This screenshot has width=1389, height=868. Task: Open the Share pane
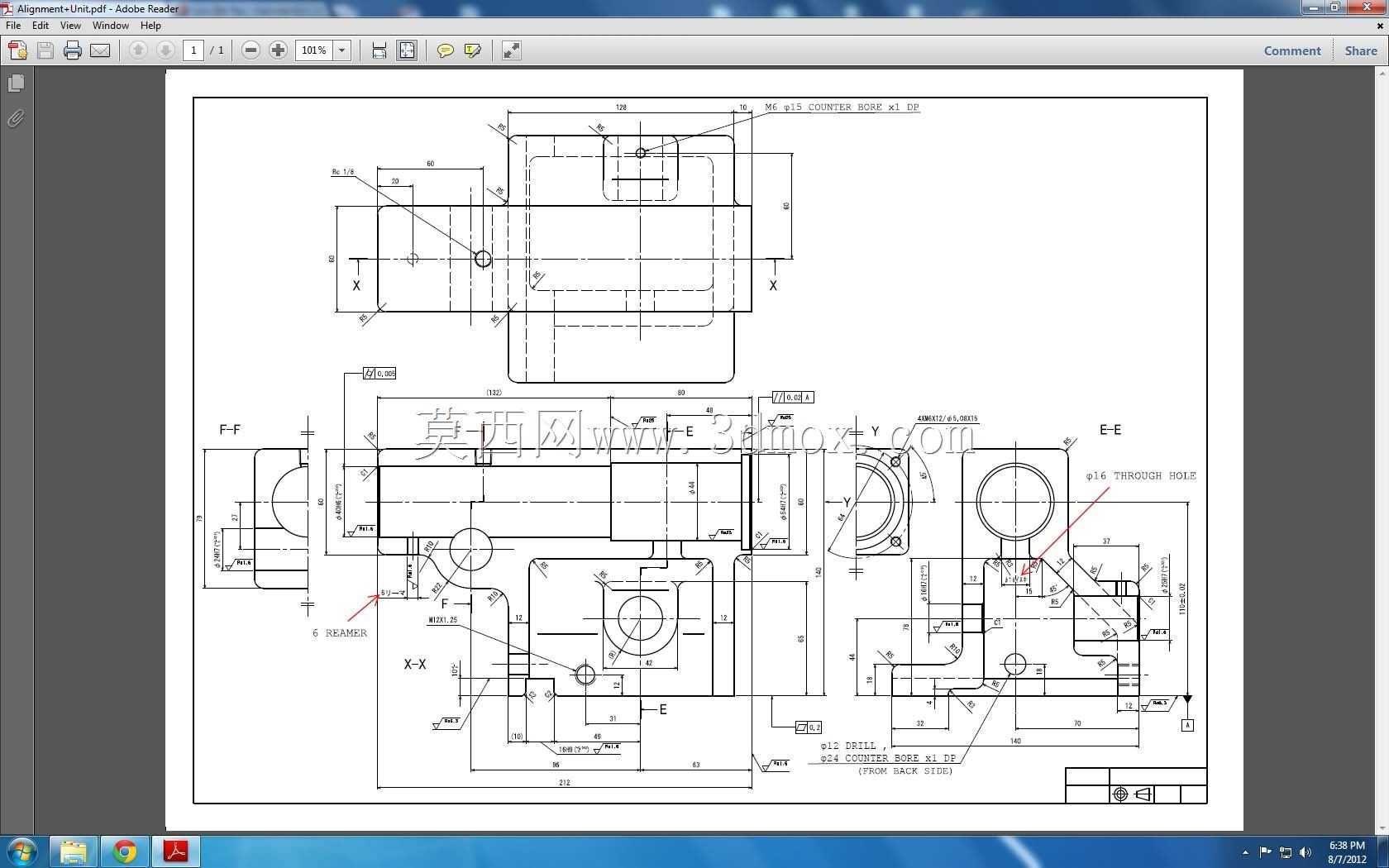pos(1361,50)
